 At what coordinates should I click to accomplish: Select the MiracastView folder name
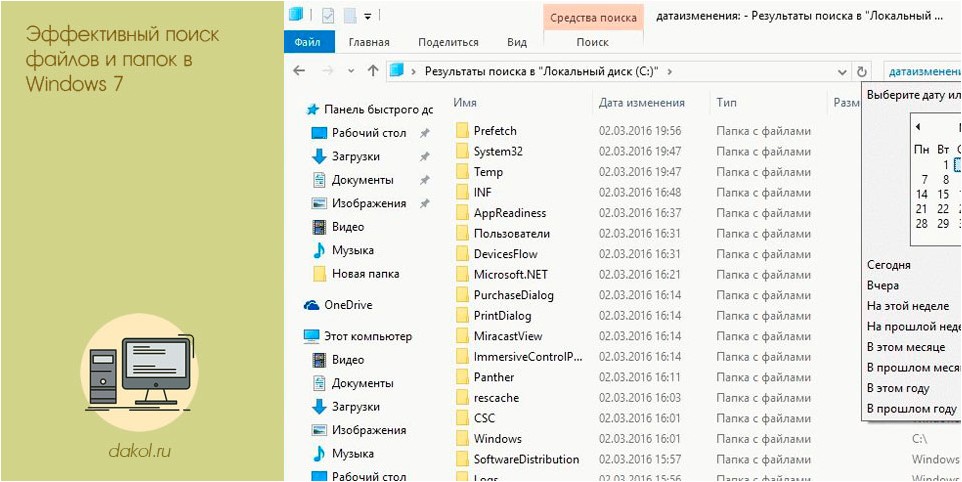coord(508,336)
